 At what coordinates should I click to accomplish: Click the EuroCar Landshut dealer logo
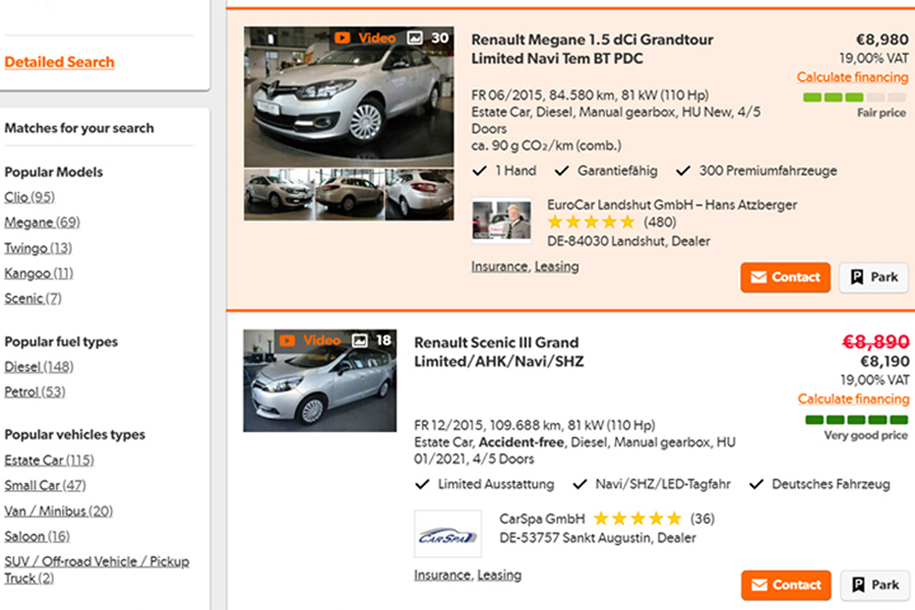click(x=502, y=221)
